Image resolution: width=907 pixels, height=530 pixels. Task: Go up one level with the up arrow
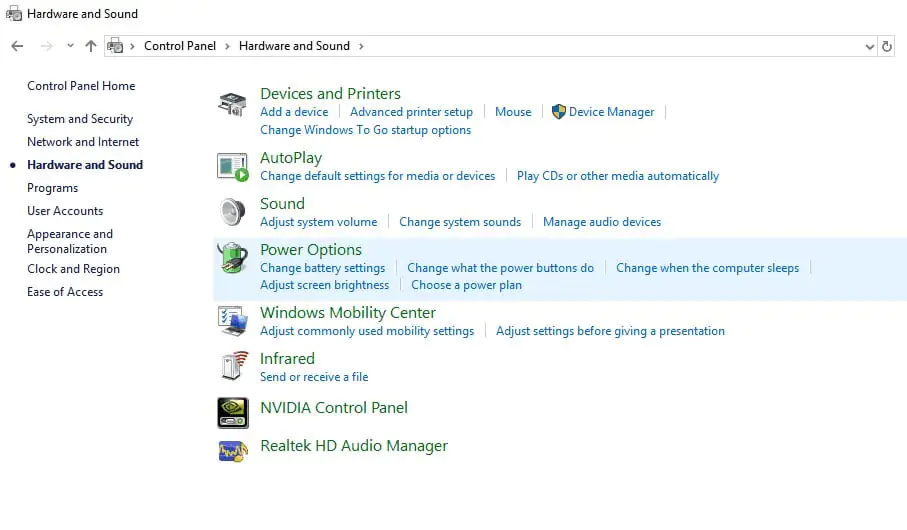pyautogui.click(x=91, y=46)
